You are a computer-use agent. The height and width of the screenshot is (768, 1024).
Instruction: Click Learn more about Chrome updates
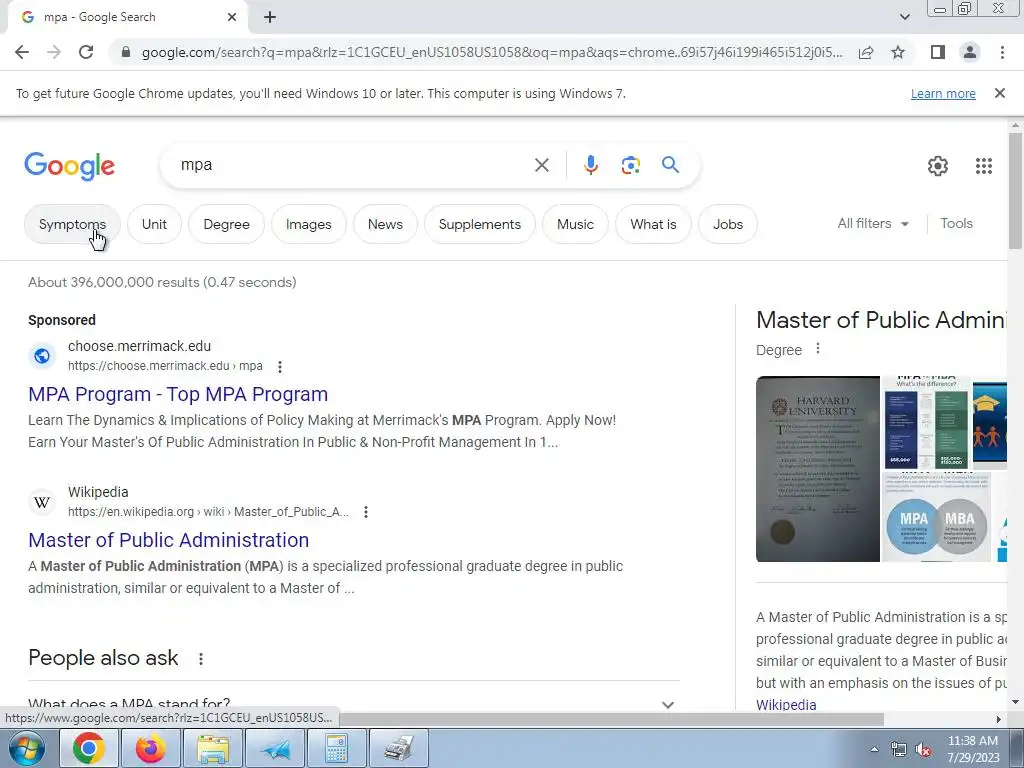pyautogui.click(x=943, y=93)
